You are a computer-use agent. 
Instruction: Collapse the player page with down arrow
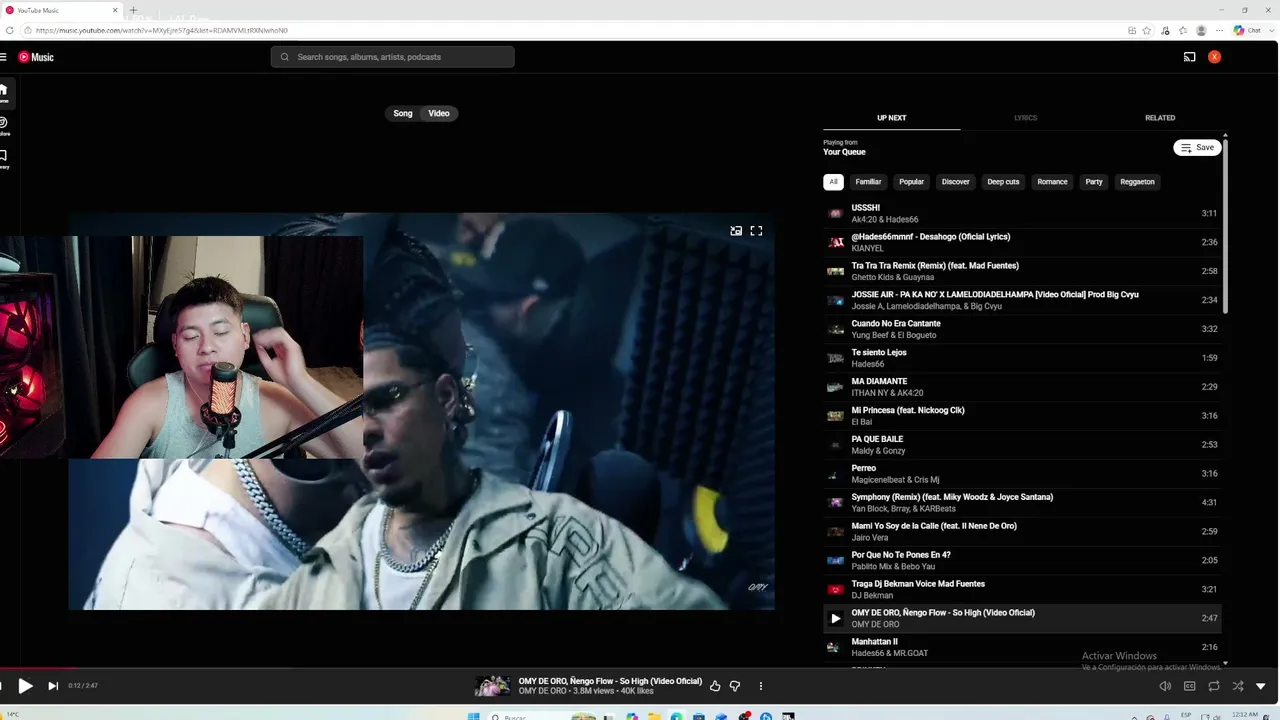pyautogui.click(x=1260, y=686)
